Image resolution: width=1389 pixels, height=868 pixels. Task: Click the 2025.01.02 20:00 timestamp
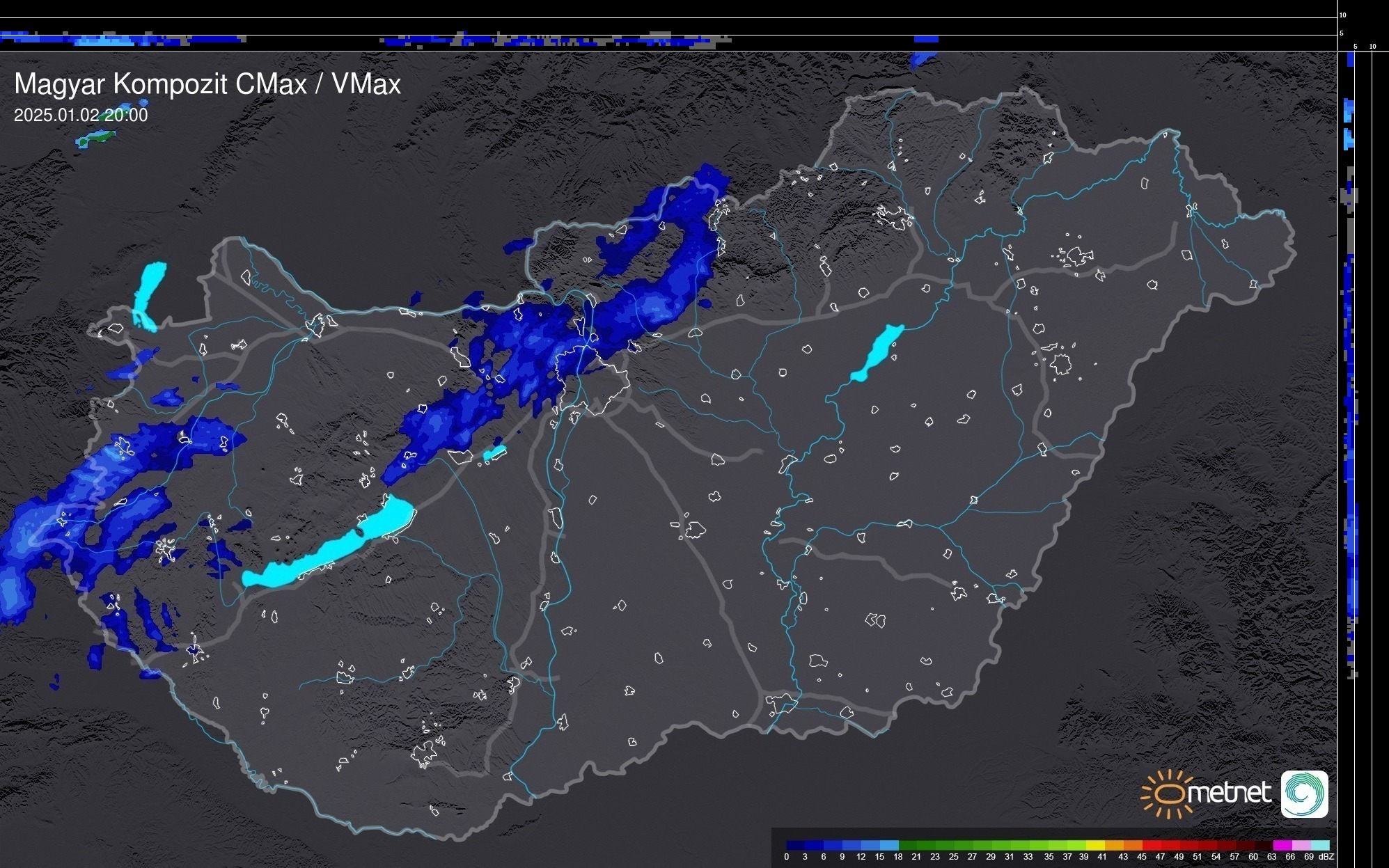pos(81,116)
